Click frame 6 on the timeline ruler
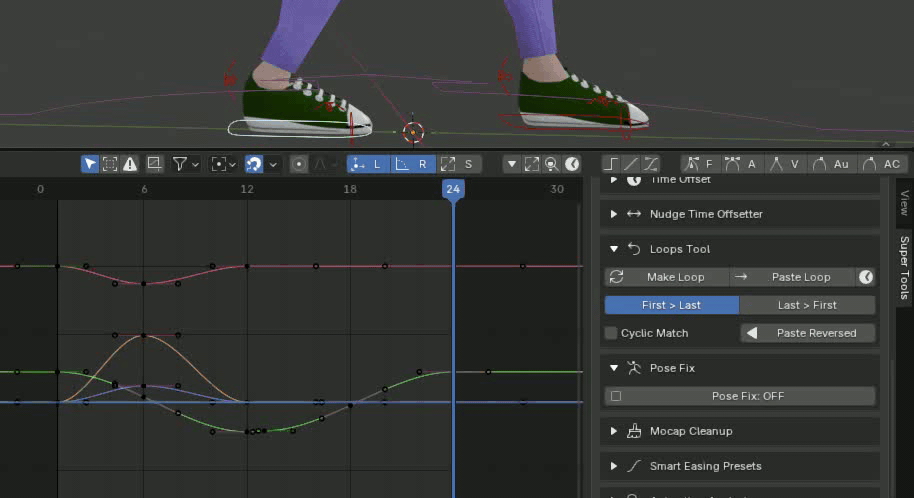The height and width of the screenshot is (498, 914). click(x=144, y=189)
